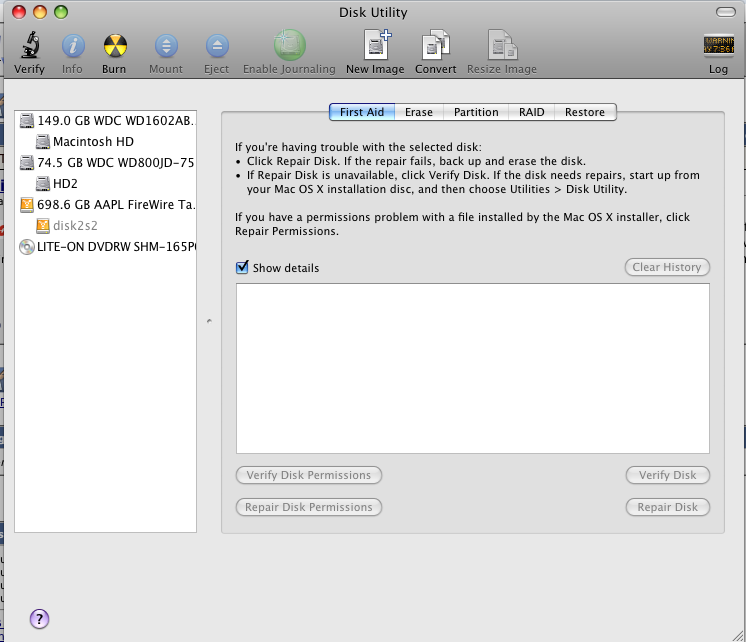This screenshot has height=642, width=746.
Task: Click the Repair Disk button
Action: tap(667, 507)
